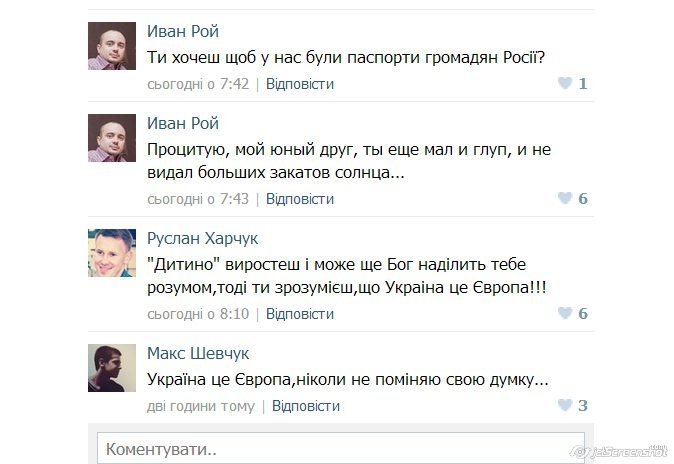Open the 'сьогодні о 7:42' timestamp
Viewport: 674px width, 464px height.
[198, 84]
